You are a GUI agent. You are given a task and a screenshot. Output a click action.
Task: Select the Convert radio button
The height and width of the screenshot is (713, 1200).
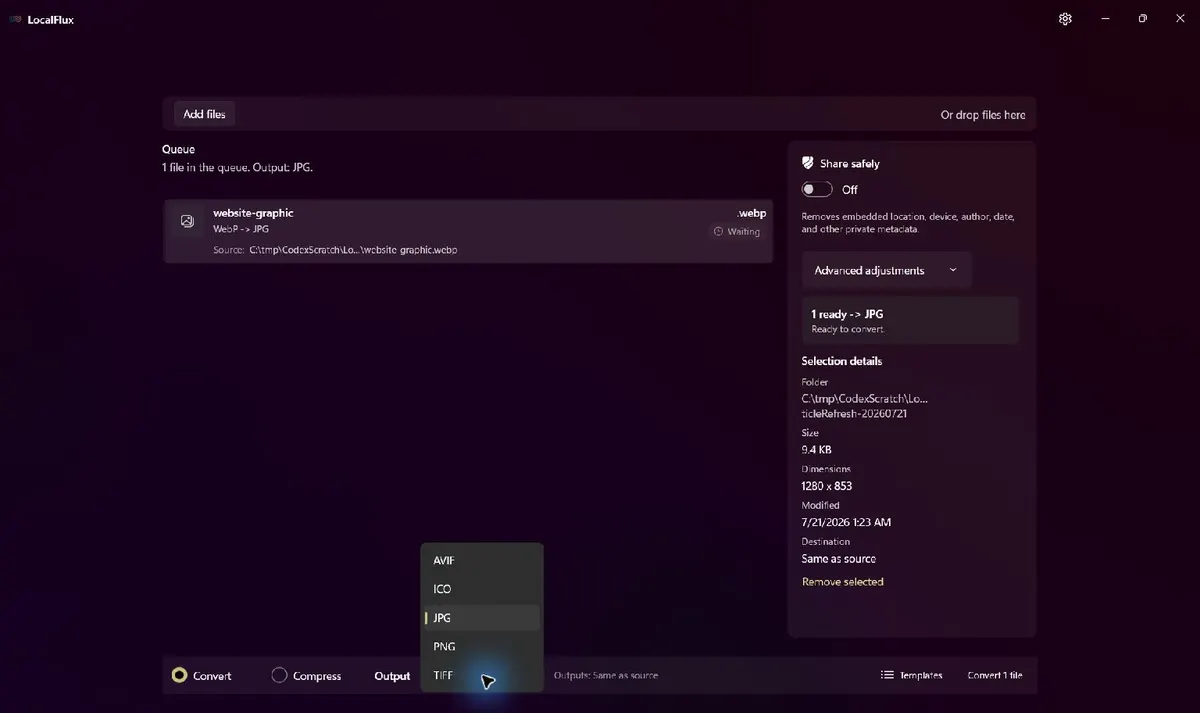tap(179, 675)
